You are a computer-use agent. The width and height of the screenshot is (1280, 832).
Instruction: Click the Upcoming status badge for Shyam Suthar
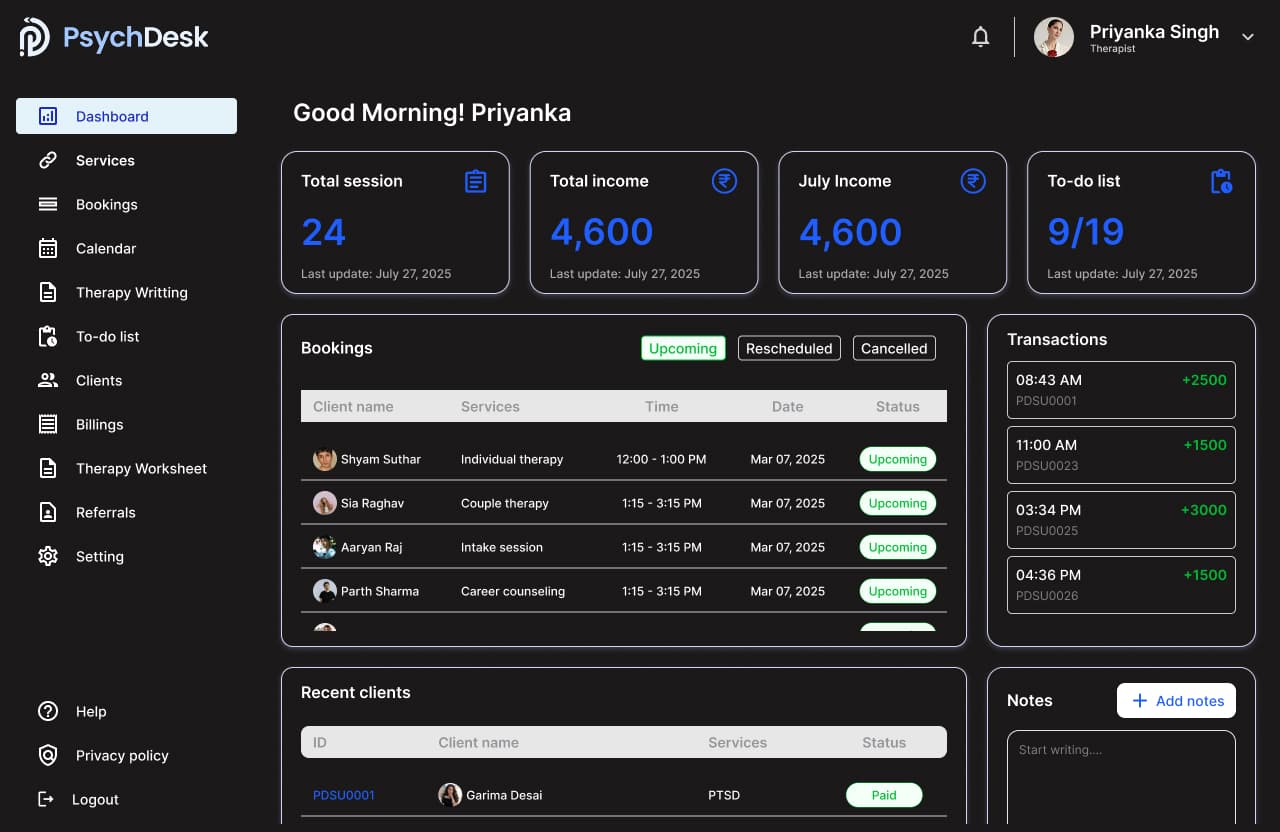897,459
